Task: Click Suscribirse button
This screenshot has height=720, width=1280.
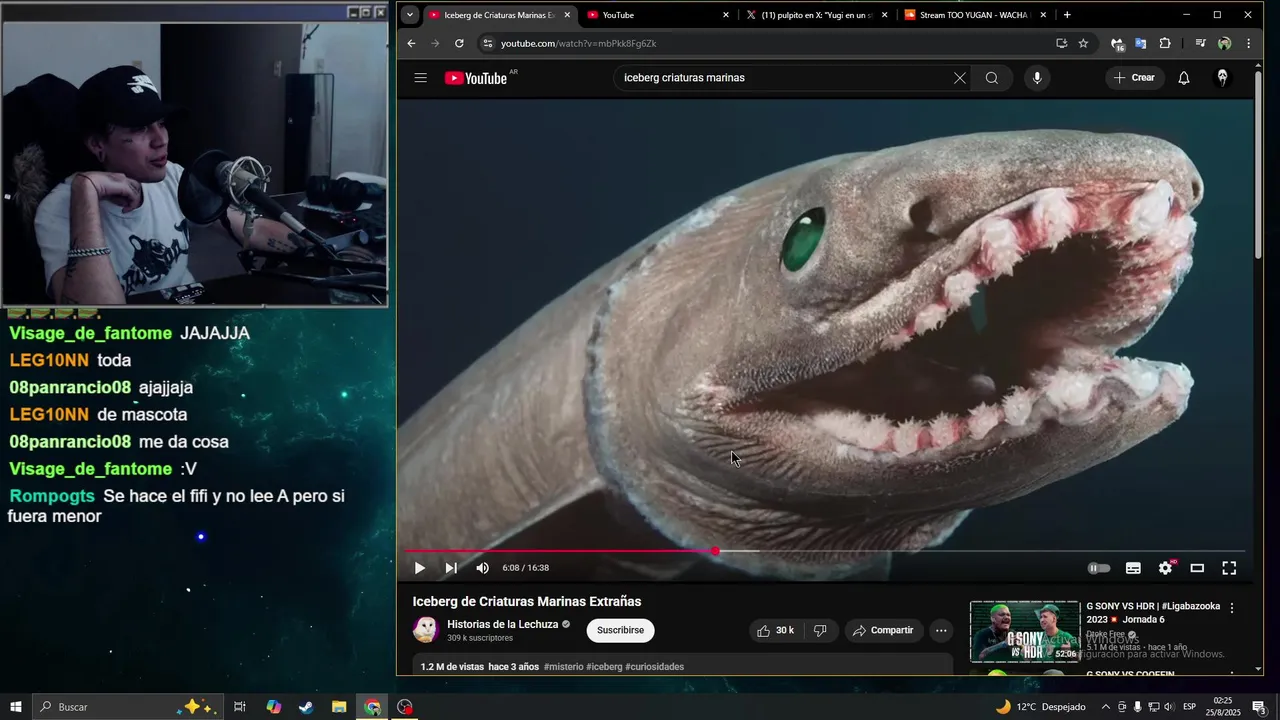Action: (620, 630)
